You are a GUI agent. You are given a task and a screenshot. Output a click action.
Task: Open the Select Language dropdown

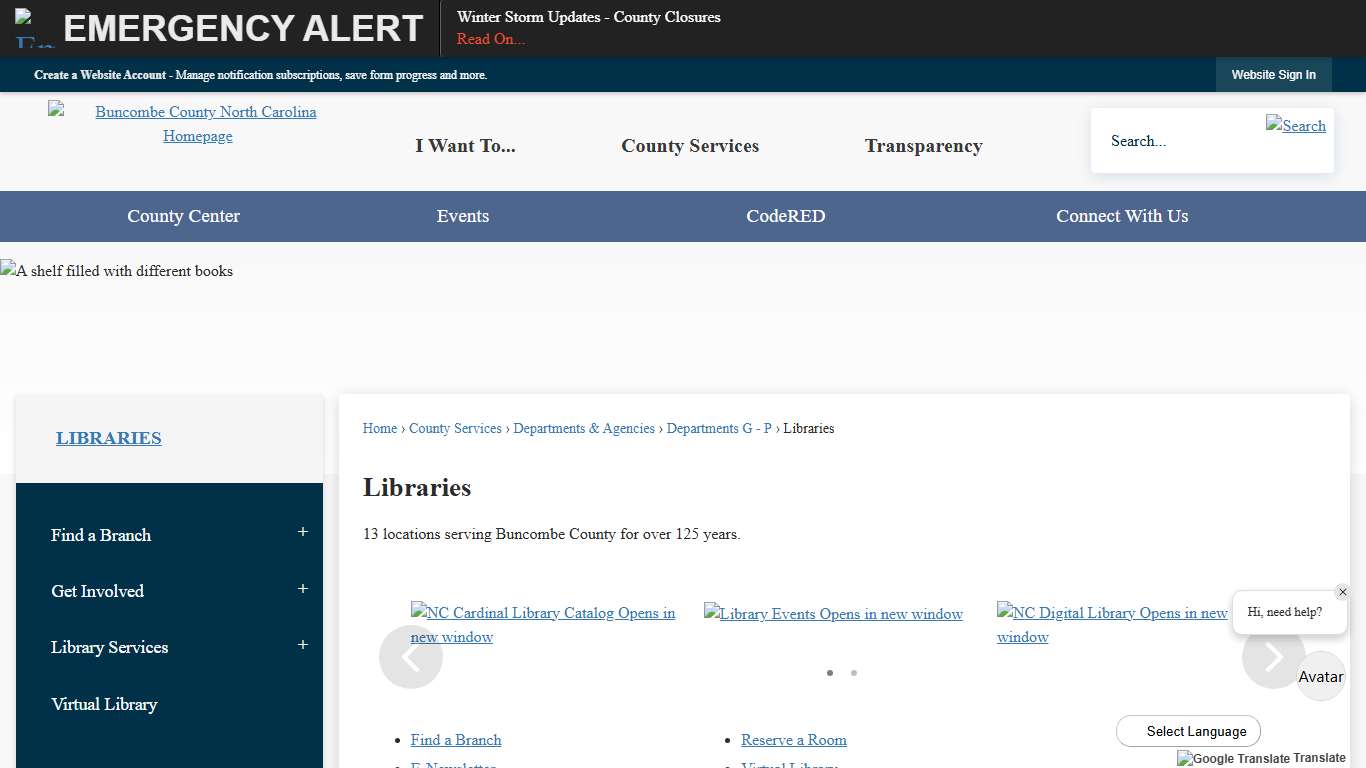click(1188, 731)
